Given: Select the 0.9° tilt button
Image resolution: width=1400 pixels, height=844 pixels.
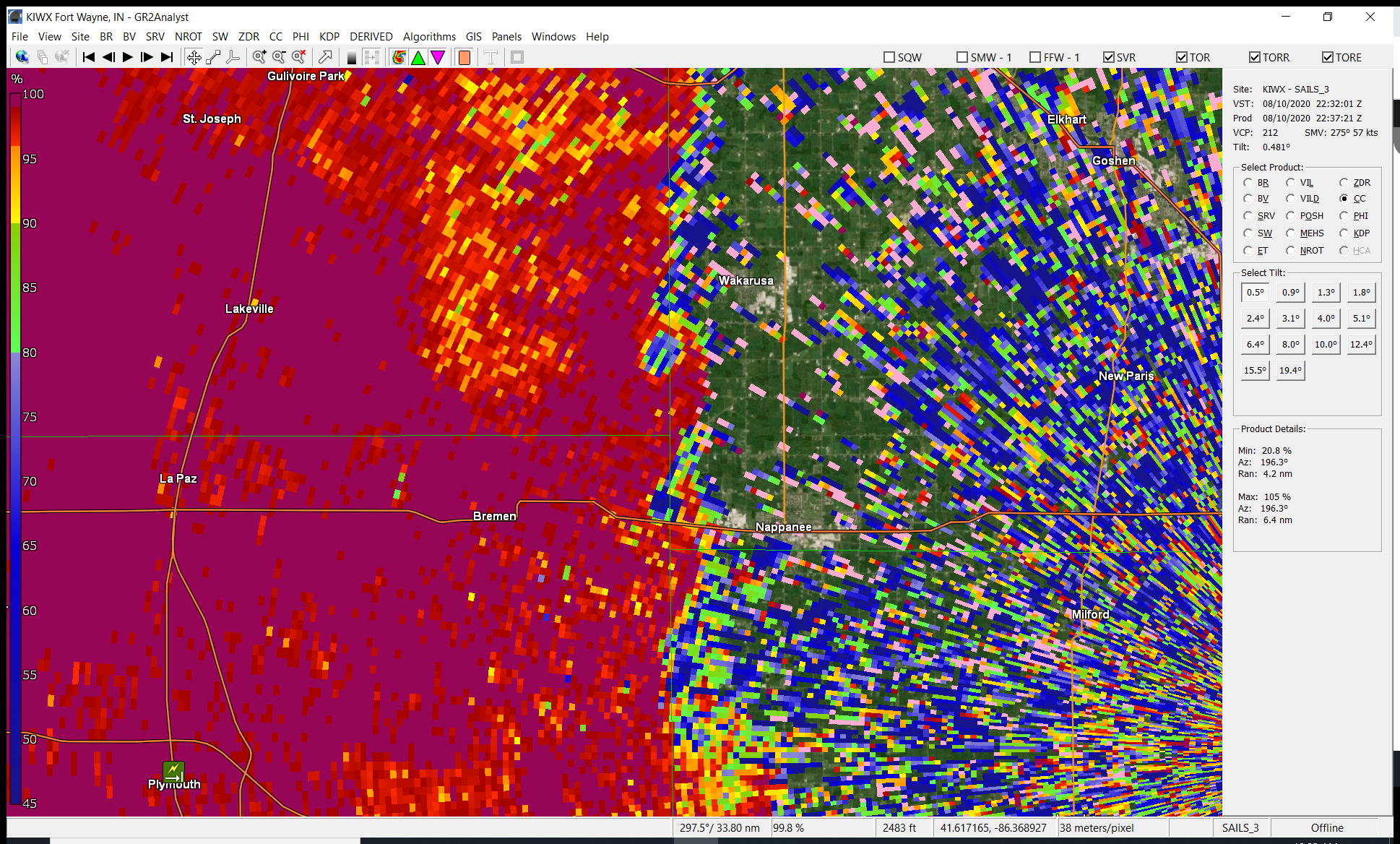Looking at the screenshot, I should coord(1291,293).
